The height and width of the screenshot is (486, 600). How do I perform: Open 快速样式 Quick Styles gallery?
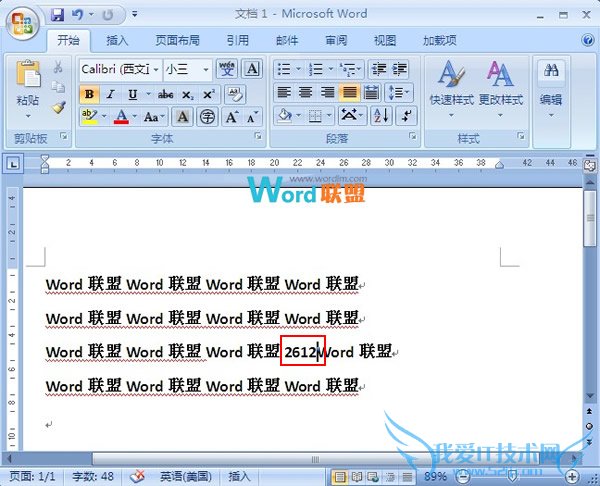click(452, 89)
